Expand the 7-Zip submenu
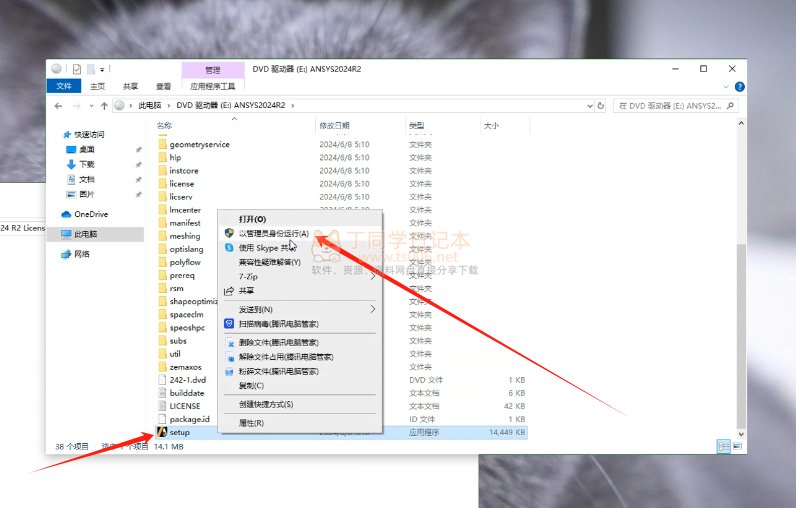796x508 pixels. pyautogui.click(x=301, y=277)
